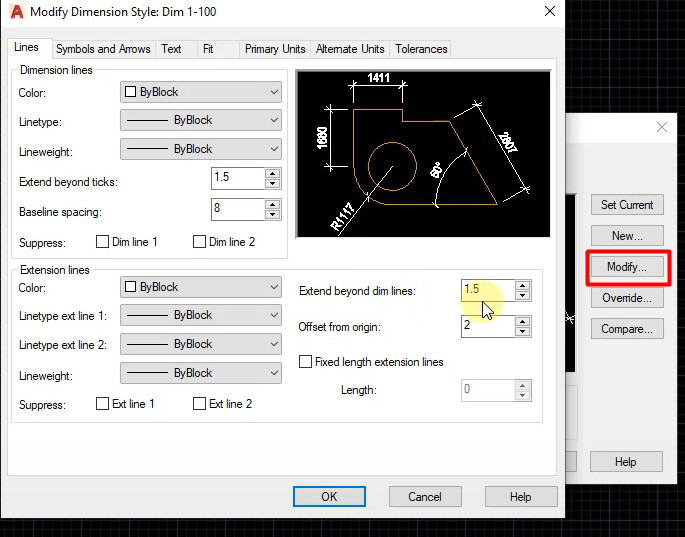
Task: Switch to the Lines tab
Action: (29, 48)
